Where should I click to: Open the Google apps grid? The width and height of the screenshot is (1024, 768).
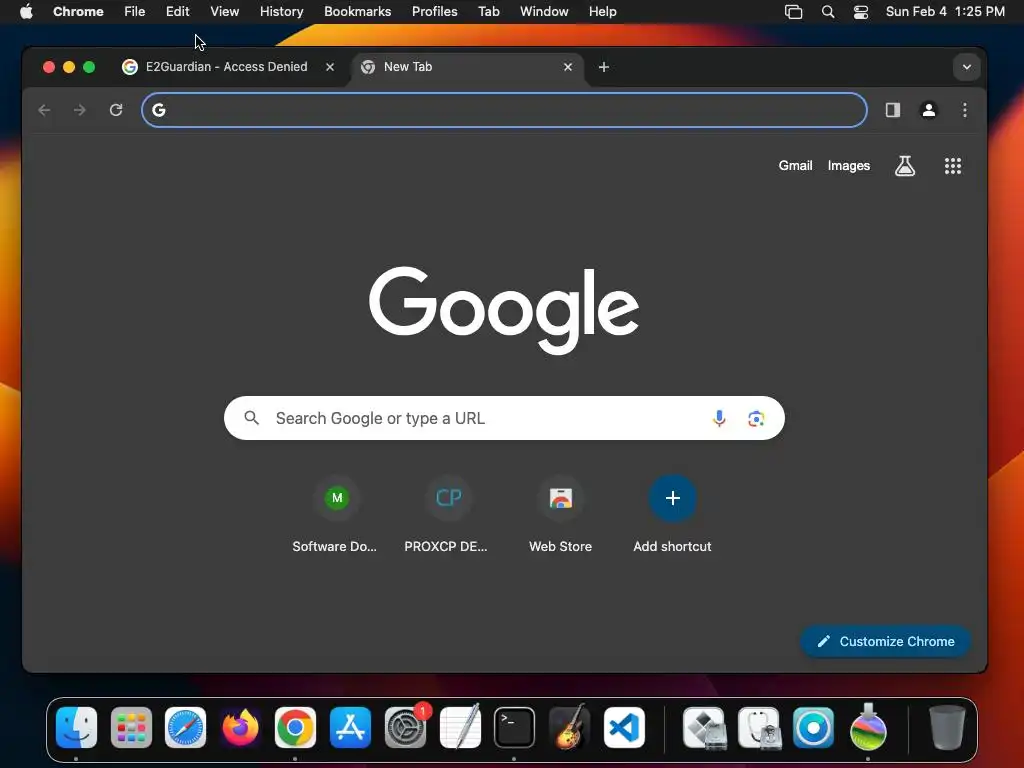[953, 166]
